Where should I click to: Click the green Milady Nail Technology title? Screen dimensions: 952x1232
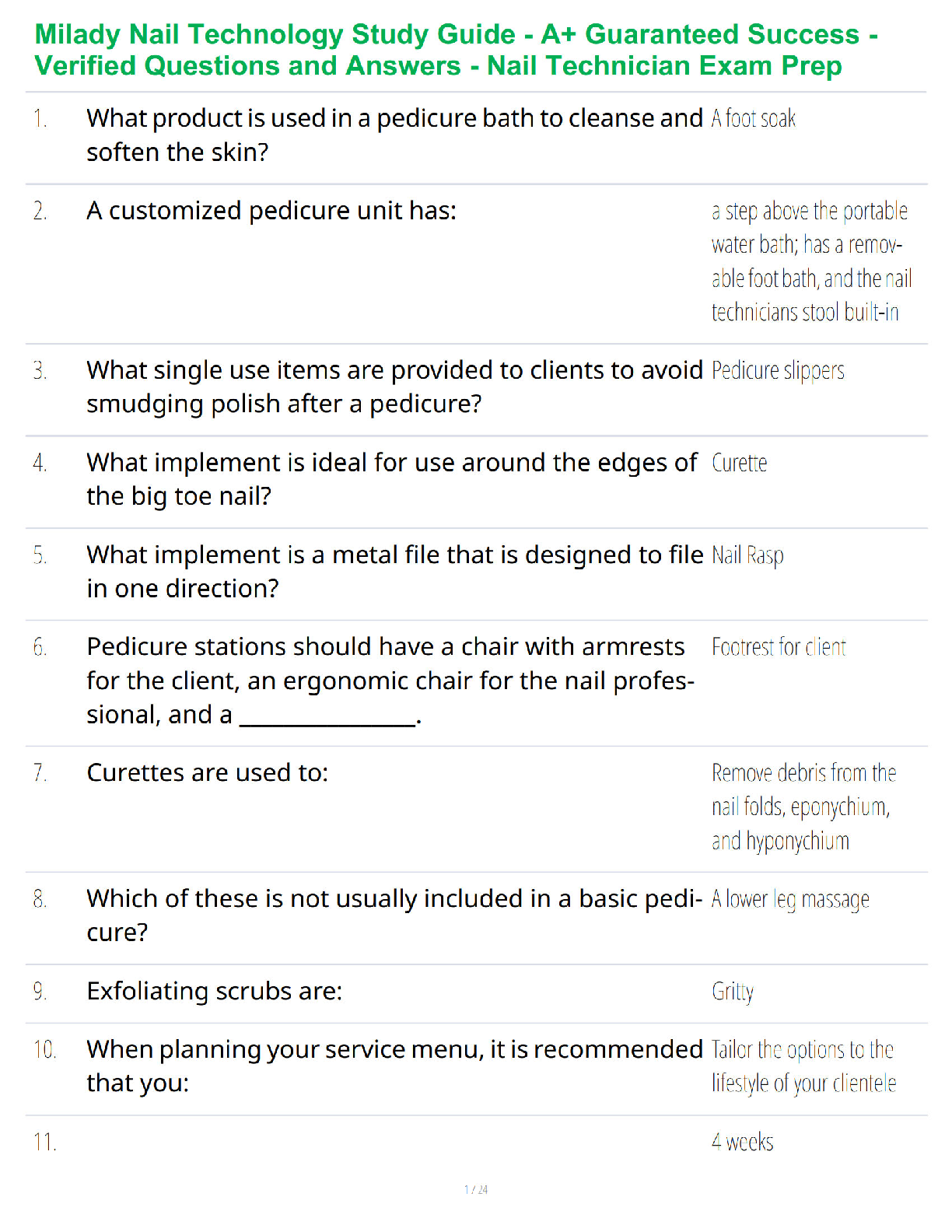(456, 50)
